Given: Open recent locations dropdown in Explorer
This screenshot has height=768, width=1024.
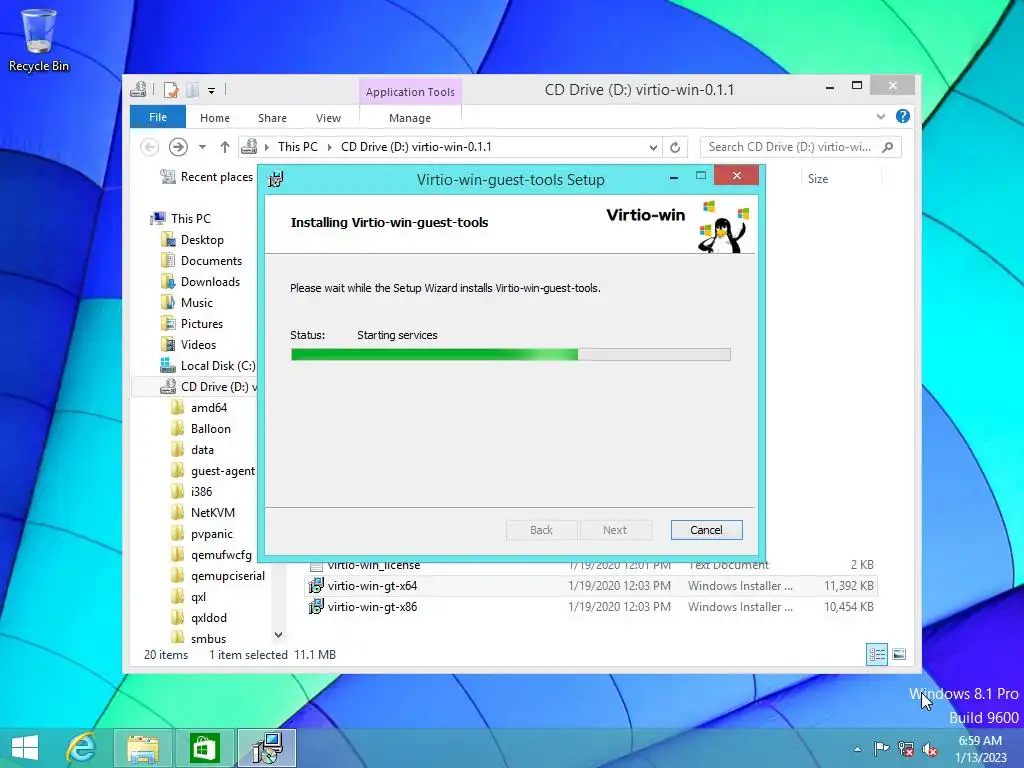Looking at the screenshot, I should tap(202, 147).
